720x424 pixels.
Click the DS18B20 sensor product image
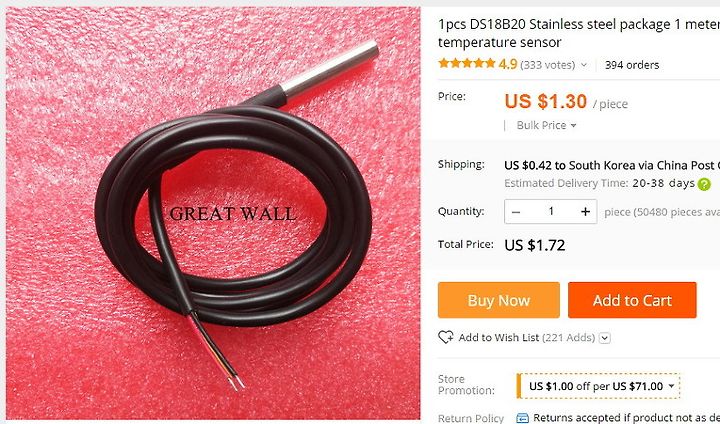213,213
